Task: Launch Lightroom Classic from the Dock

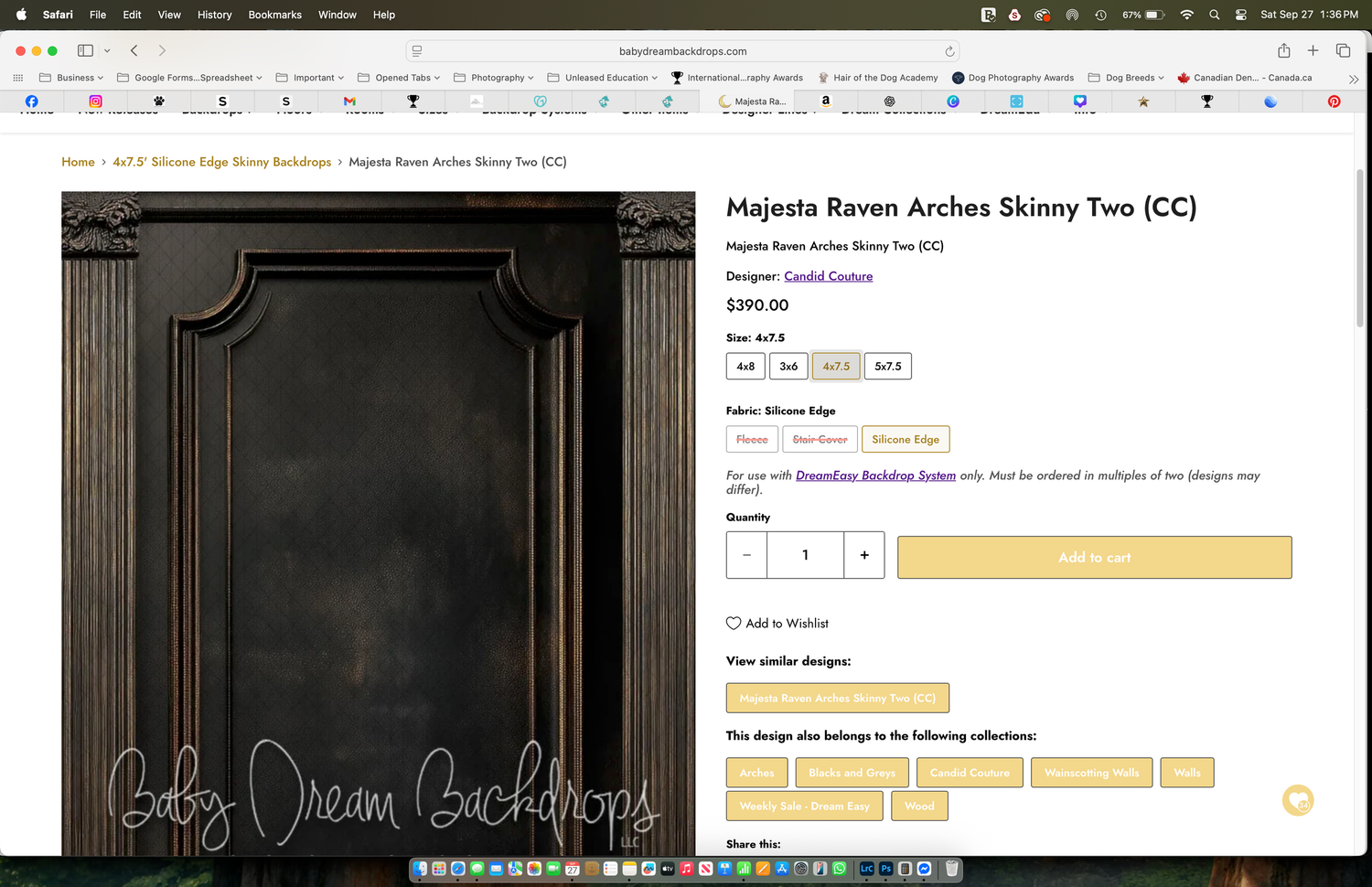Action: point(866,869)
